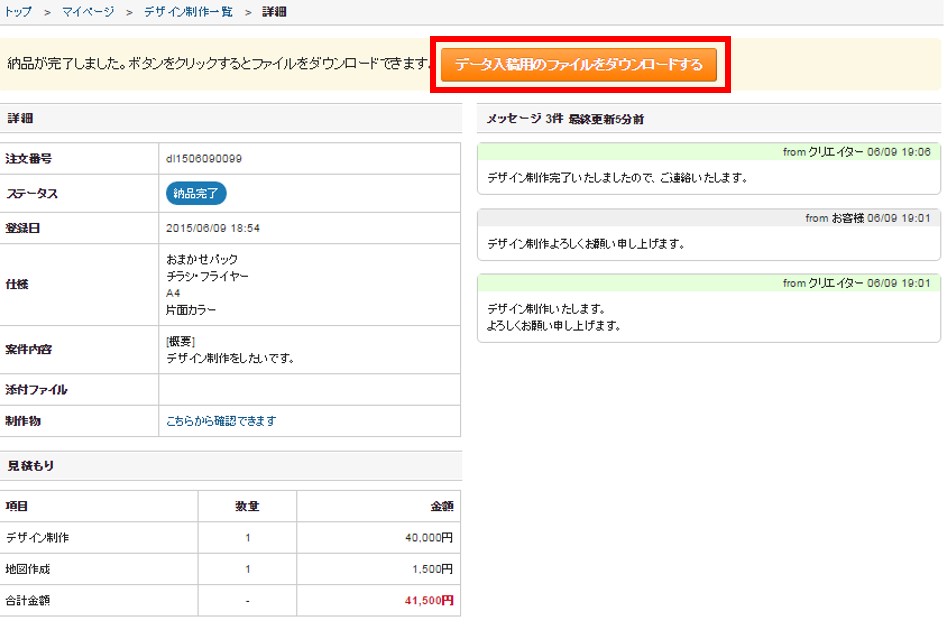The width and height of the screenshot is (945, 639).
Task: Click the 案件内容 text デザイン制作をしたいです
Action: click(x=229, y=358)
